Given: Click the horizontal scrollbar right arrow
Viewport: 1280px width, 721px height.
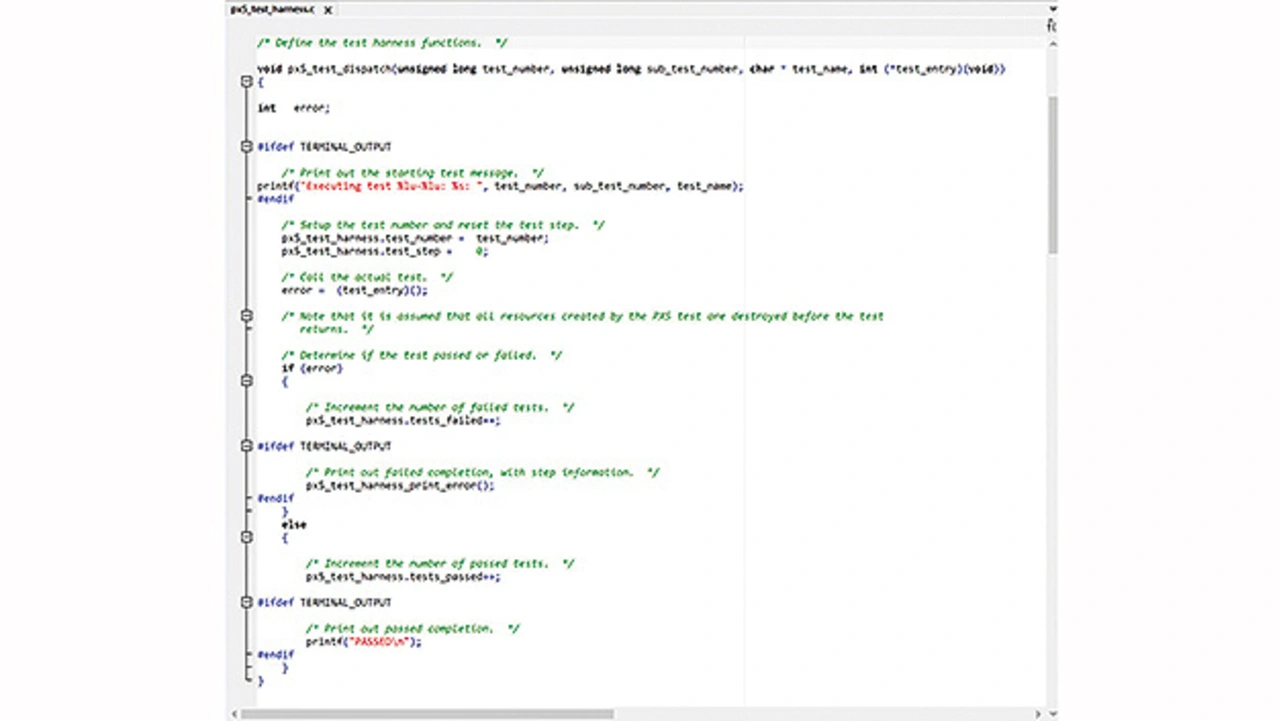Looking at the screenshot, I should [1038, 714].
